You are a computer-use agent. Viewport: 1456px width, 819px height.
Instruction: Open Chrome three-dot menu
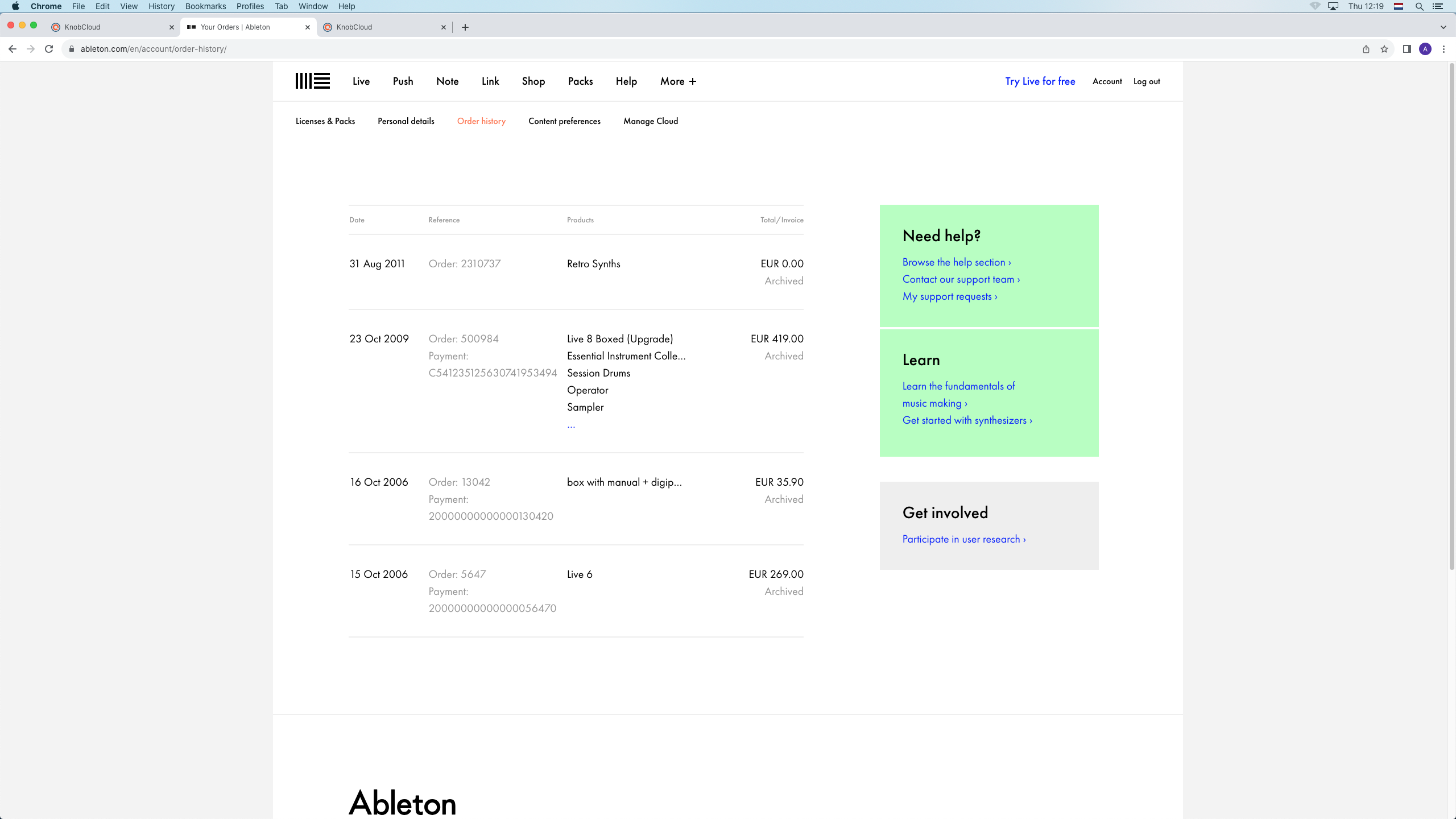coord(1443,49)
